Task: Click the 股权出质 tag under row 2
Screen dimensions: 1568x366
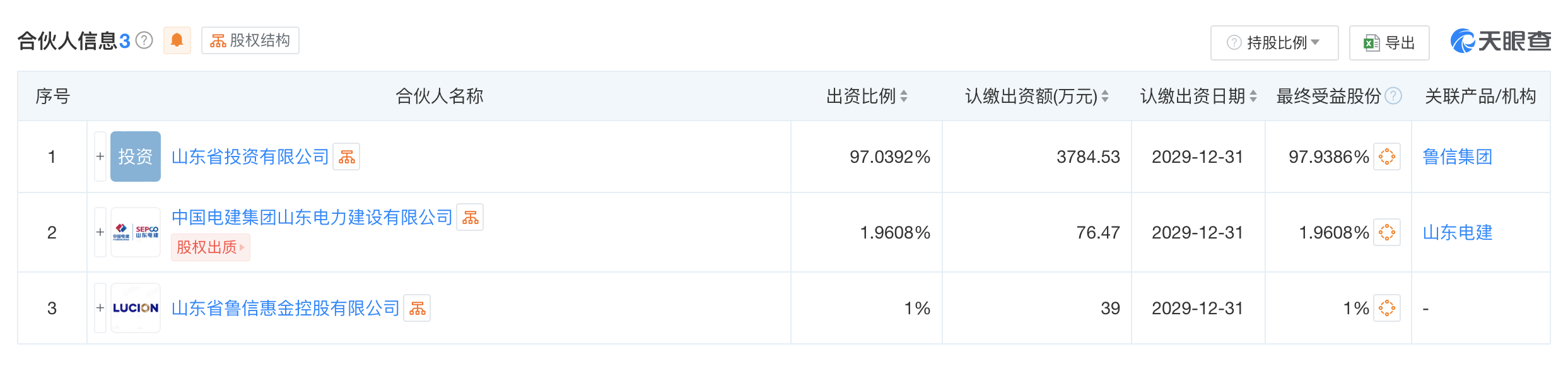Action: pyautogui.click(x=209, y=247)
